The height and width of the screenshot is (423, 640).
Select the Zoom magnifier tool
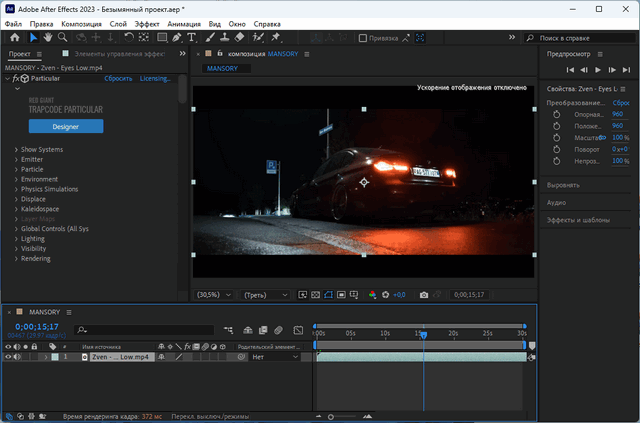click(x=61, y=37)
